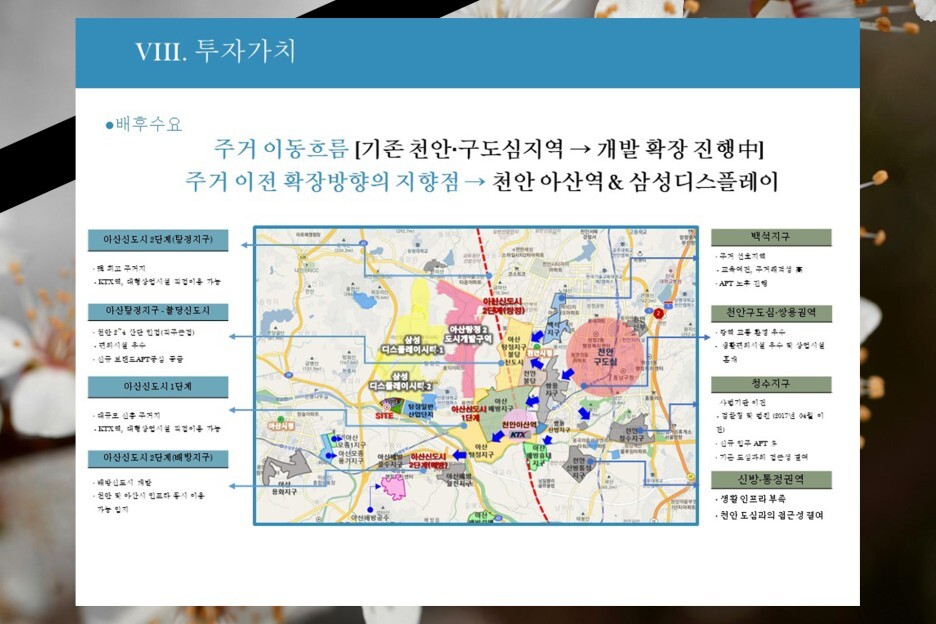Click the "천안구도심·쌍용권역" header box
The width and height of the screenshot is (936, 624).
pyautogui.click(x=771, y=313)
